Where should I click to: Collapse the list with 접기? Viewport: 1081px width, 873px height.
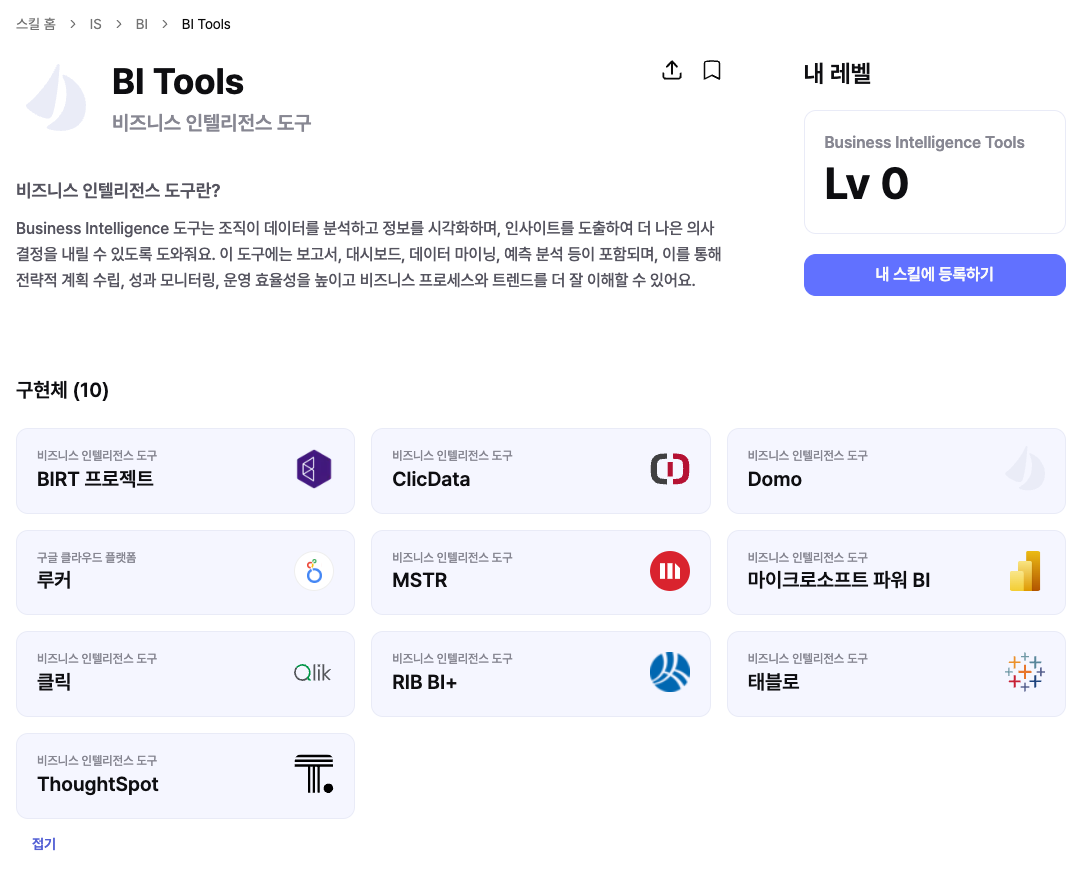44,844
